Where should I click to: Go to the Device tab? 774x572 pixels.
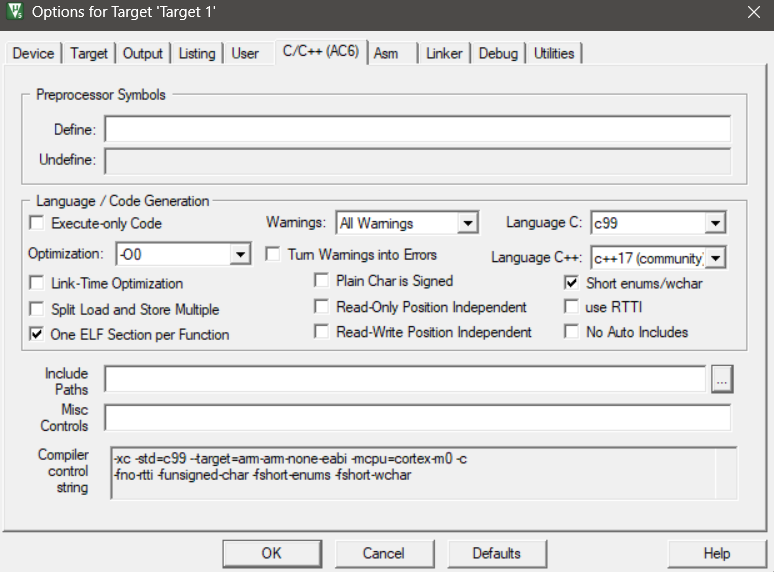point(33,53)
